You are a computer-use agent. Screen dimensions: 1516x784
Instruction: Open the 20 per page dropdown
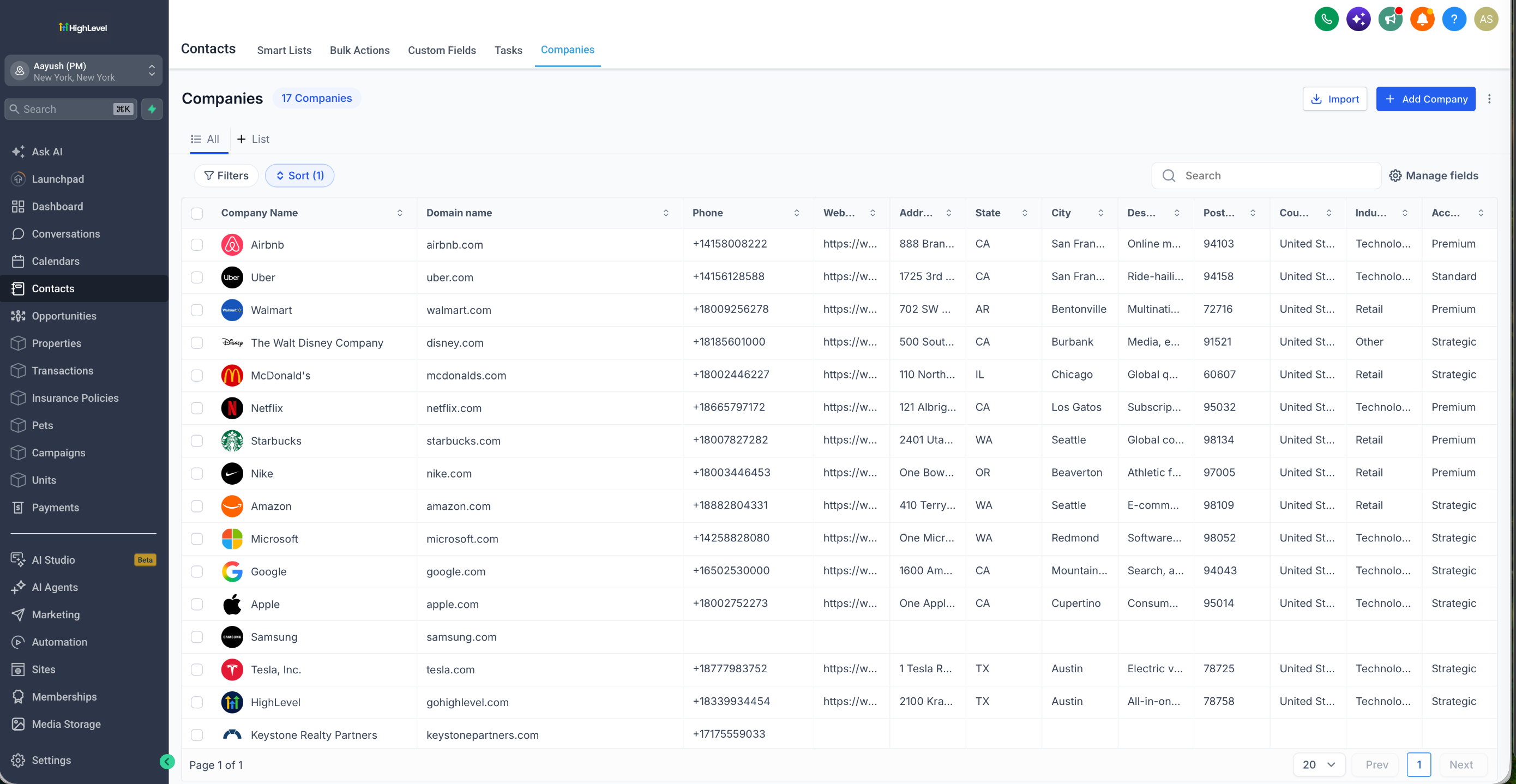1319,764
